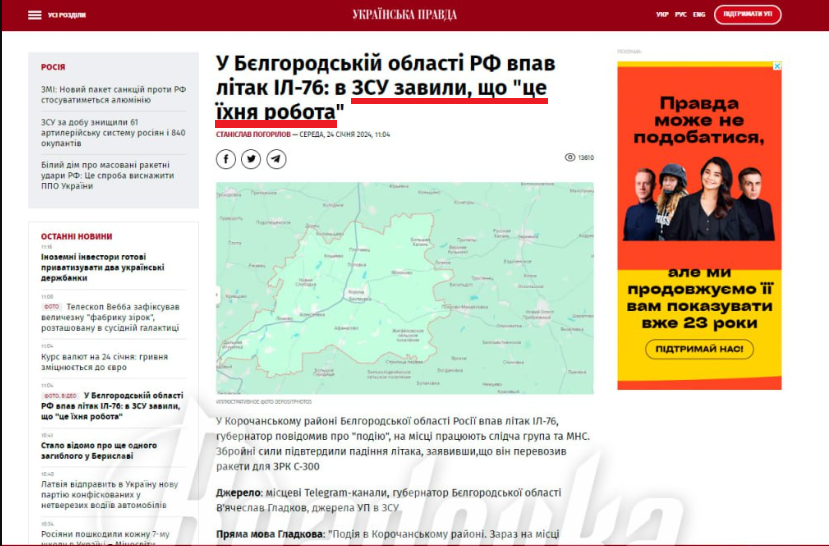Click 'Джерело' source paragraph label
829x546 pixels.
[238, 493]
